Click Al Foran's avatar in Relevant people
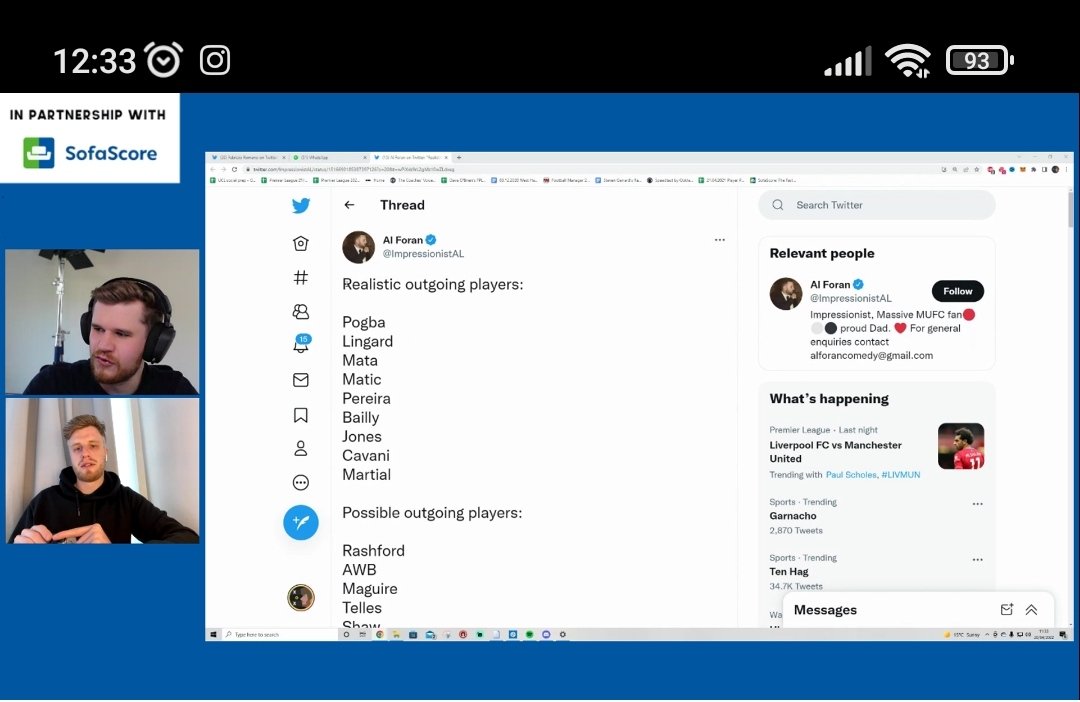The height and width of the screenshot is (702, 1080). [x=786, y=293]
